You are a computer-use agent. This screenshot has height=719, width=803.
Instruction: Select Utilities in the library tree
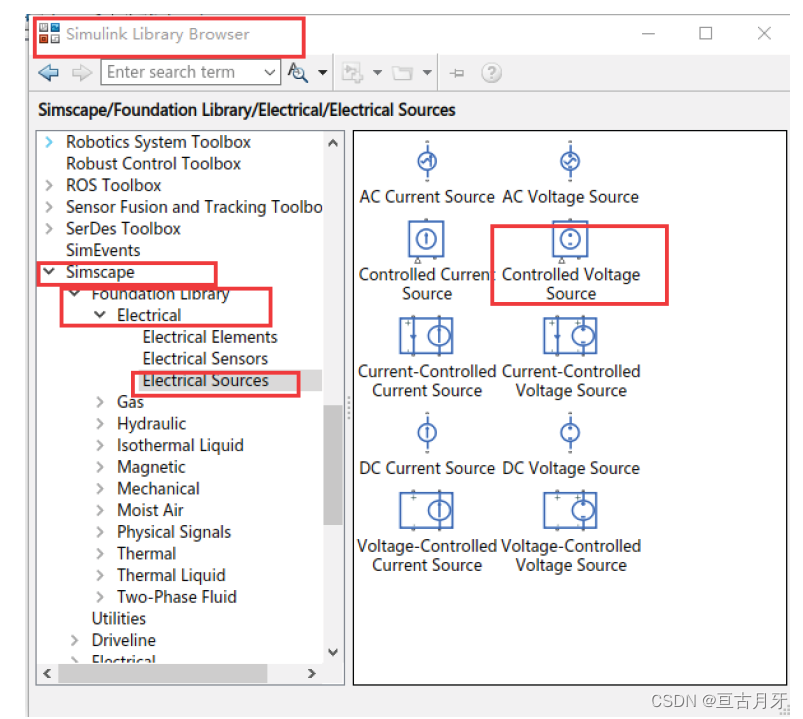click(119, 619)
